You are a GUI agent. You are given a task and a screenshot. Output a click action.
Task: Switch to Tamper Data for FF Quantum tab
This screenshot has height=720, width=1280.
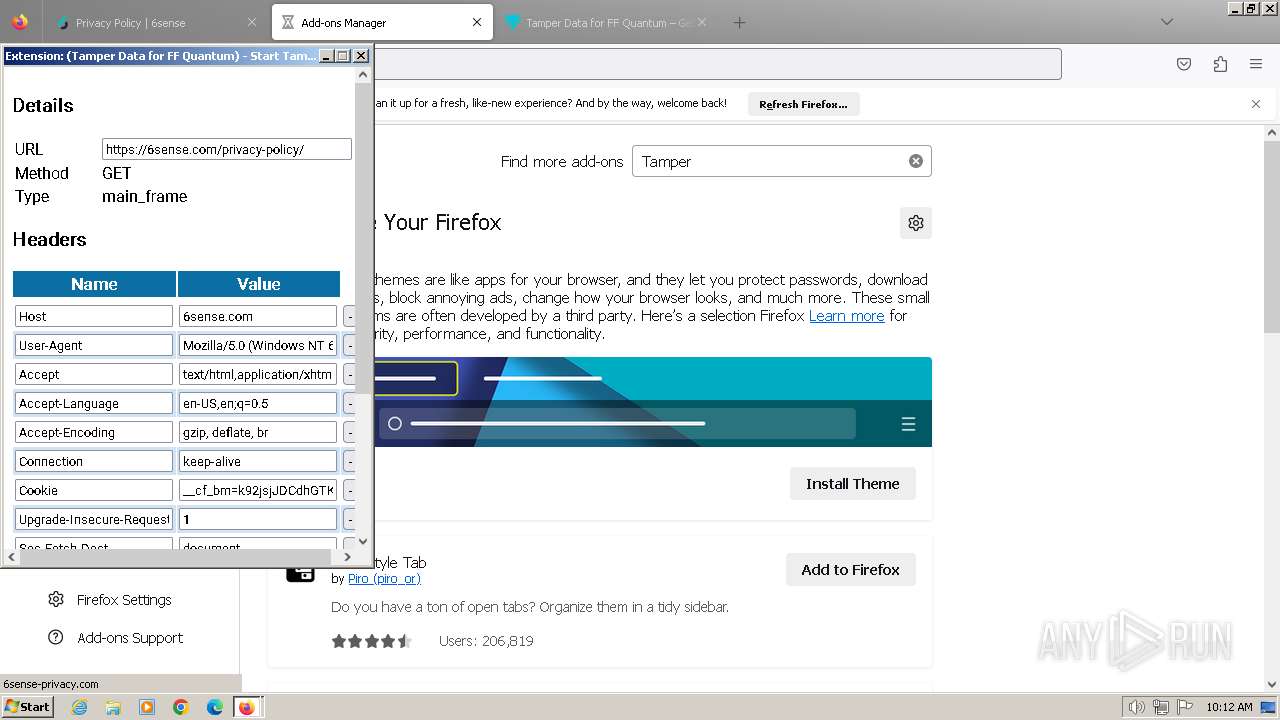pos(605,22)
